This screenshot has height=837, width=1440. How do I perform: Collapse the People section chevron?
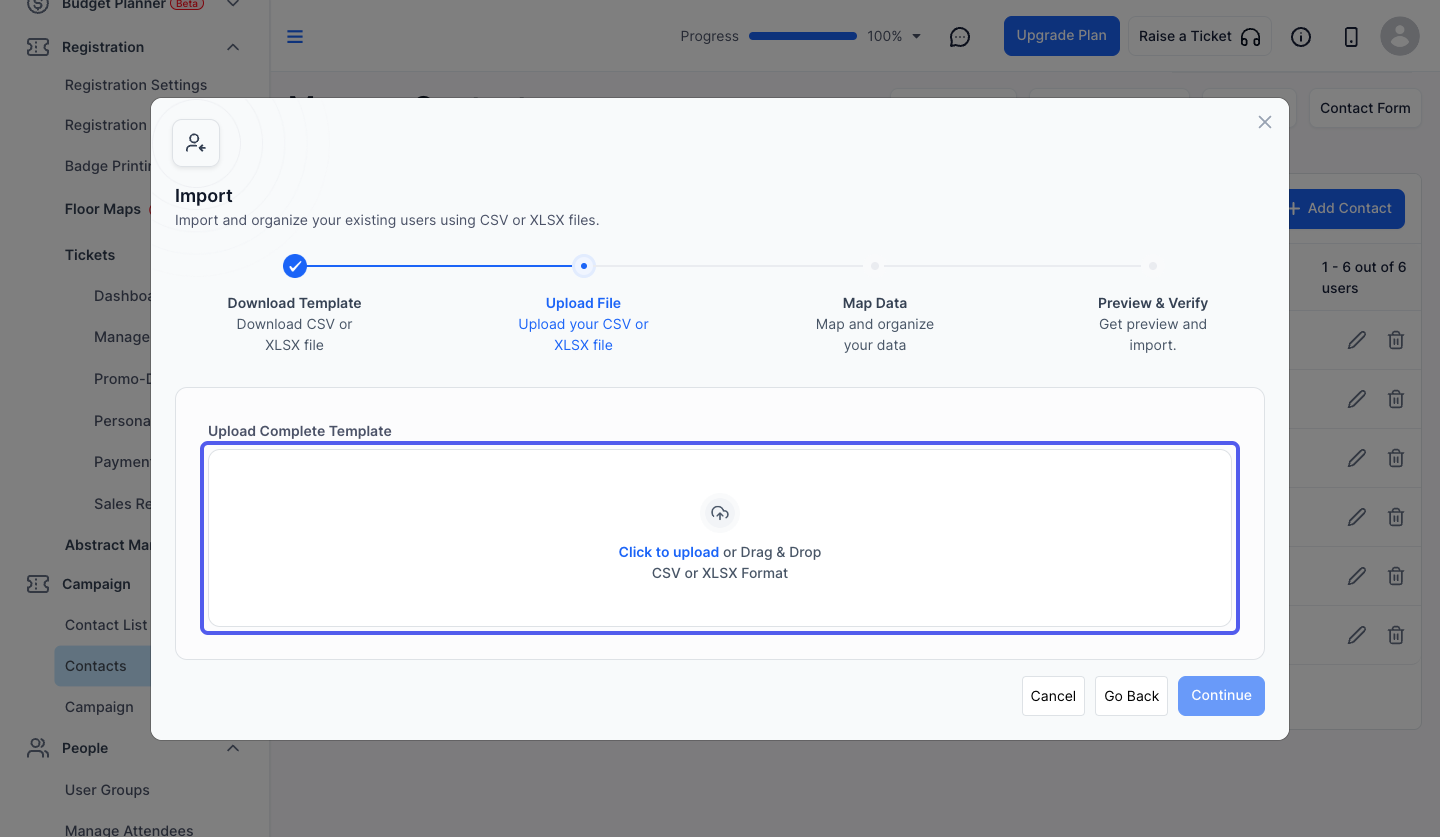coord(233,748)
